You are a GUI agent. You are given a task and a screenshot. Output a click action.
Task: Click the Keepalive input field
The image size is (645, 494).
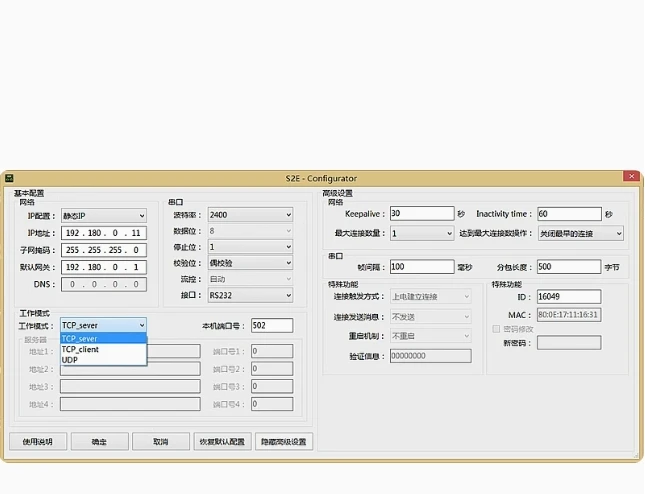(421, 213)
